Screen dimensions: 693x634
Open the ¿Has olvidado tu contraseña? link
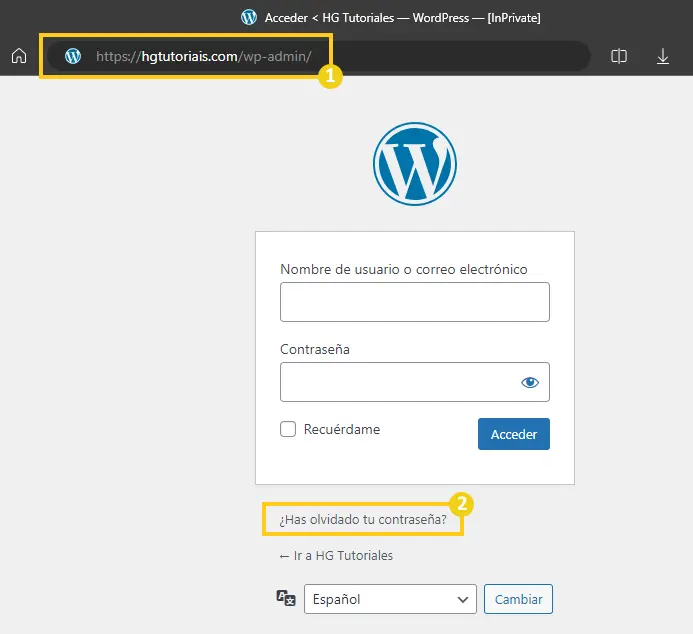point(363,519)
